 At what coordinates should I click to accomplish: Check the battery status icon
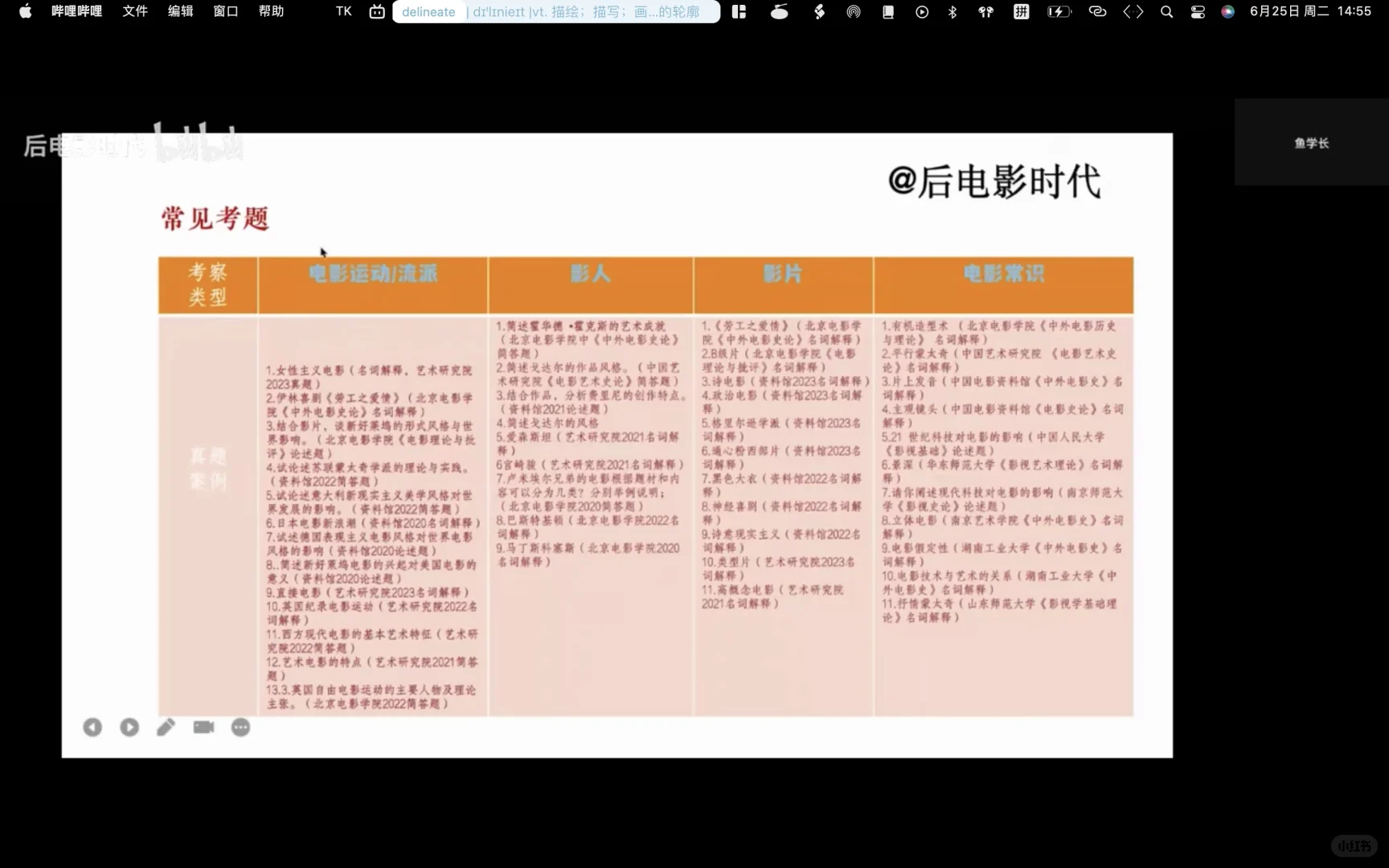click(x=1059, y=11)
